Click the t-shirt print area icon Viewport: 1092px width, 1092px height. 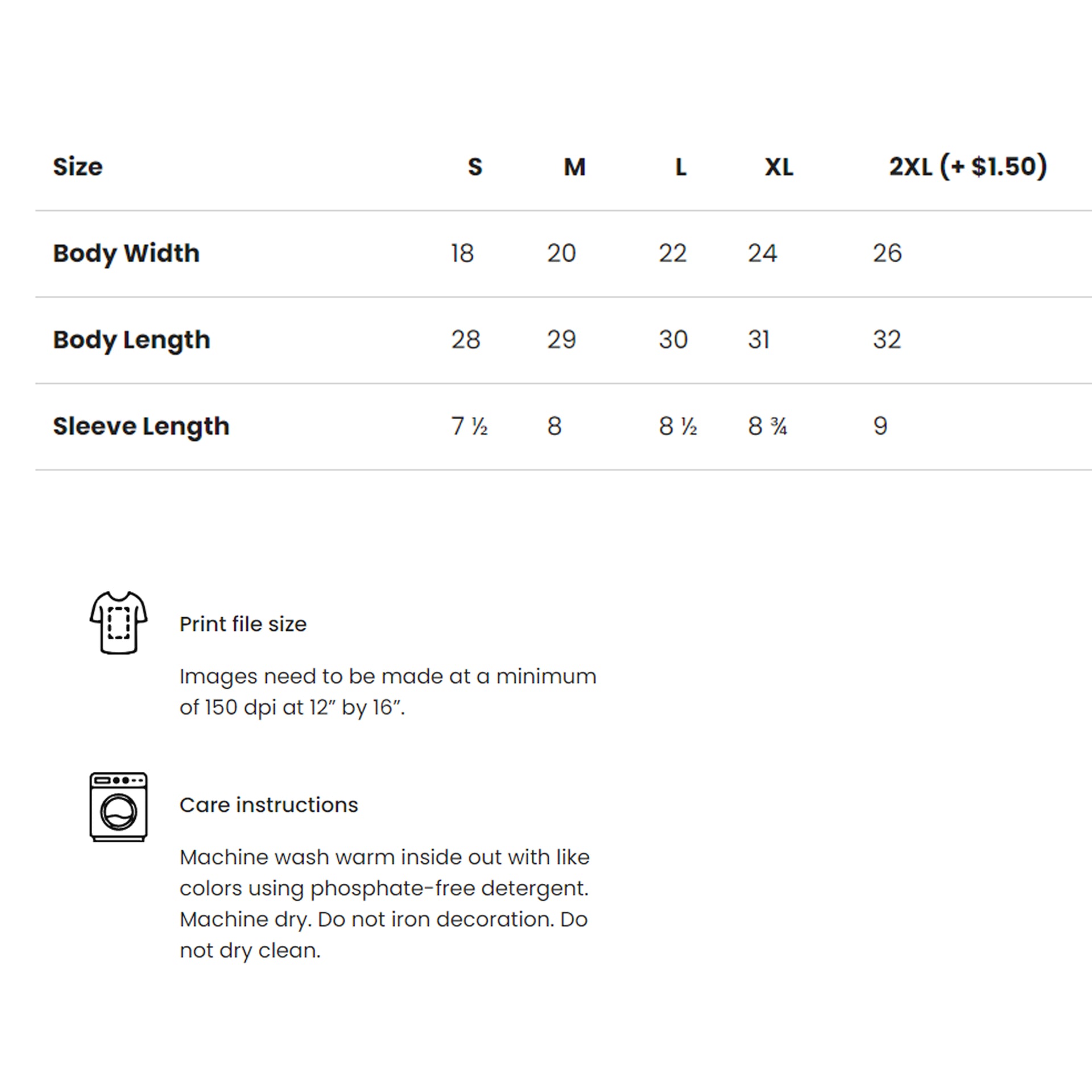[x=118, y=623]
